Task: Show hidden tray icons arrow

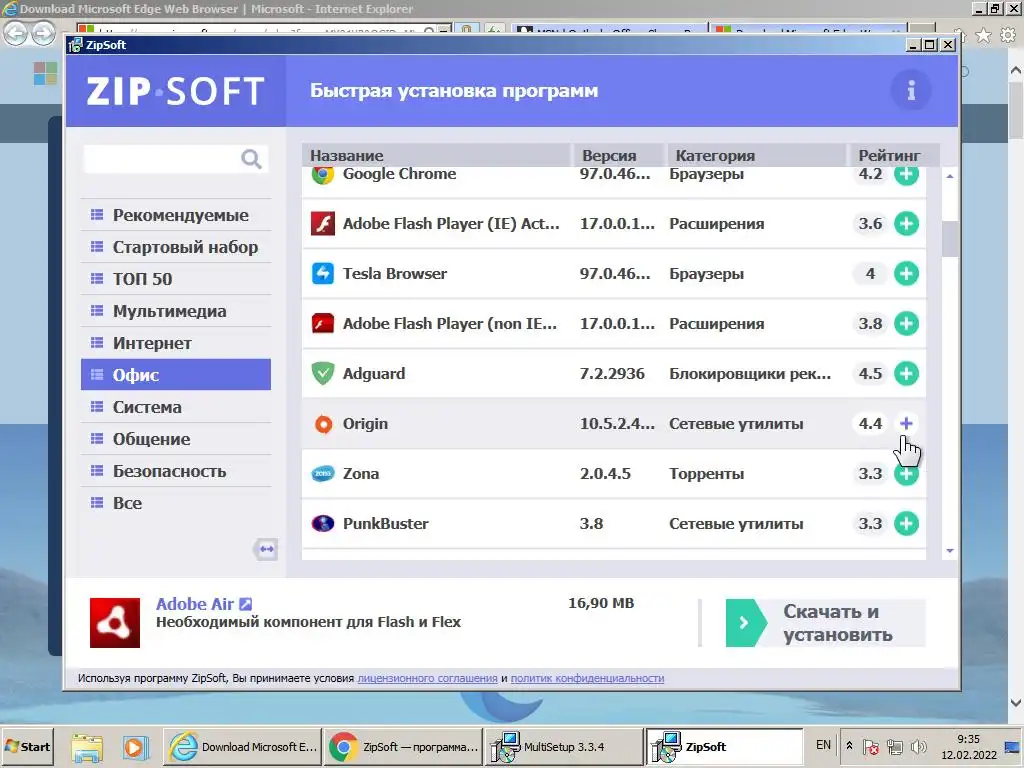Action: 849,745
